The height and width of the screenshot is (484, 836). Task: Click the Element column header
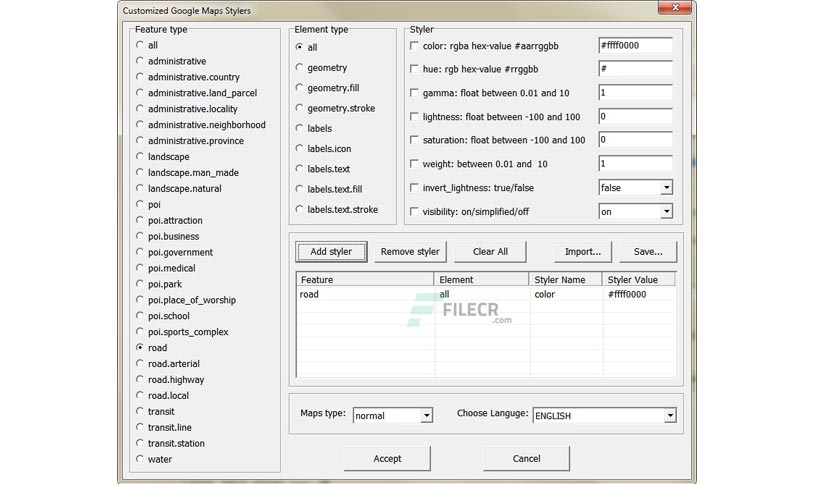click(481, 279)
